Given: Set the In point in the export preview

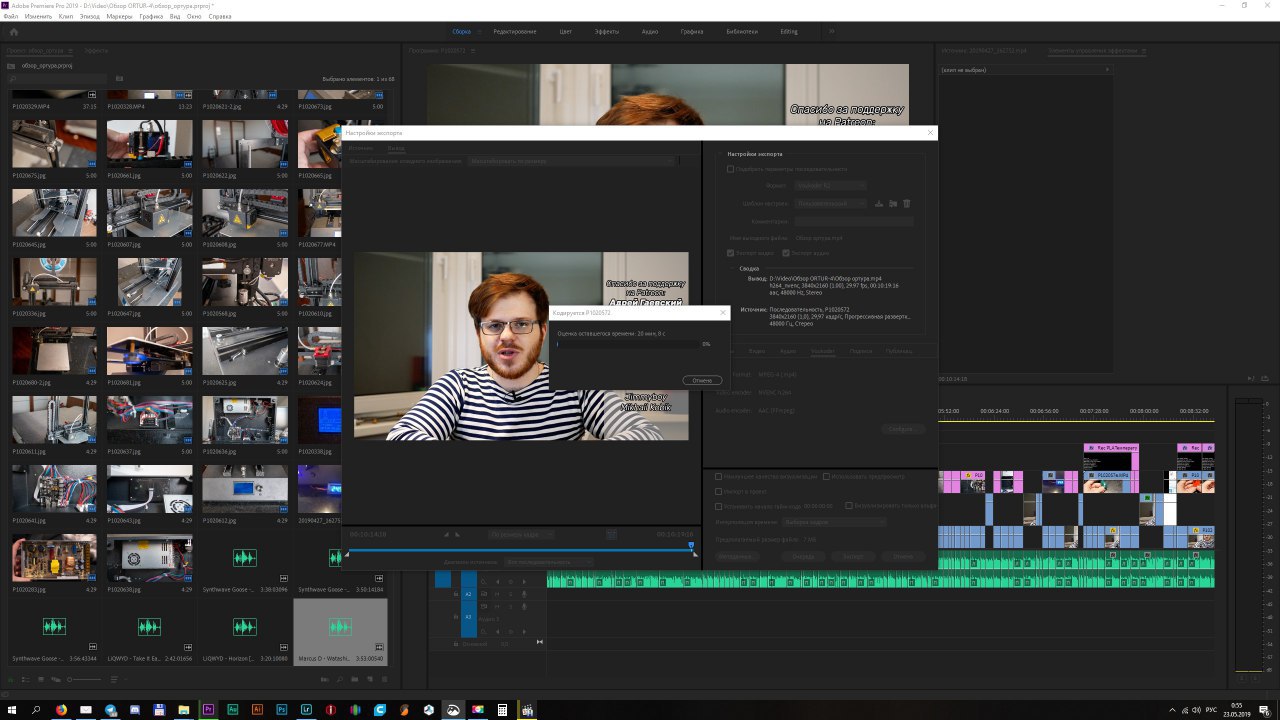Looking at the screenshot, I should (446, 535).
